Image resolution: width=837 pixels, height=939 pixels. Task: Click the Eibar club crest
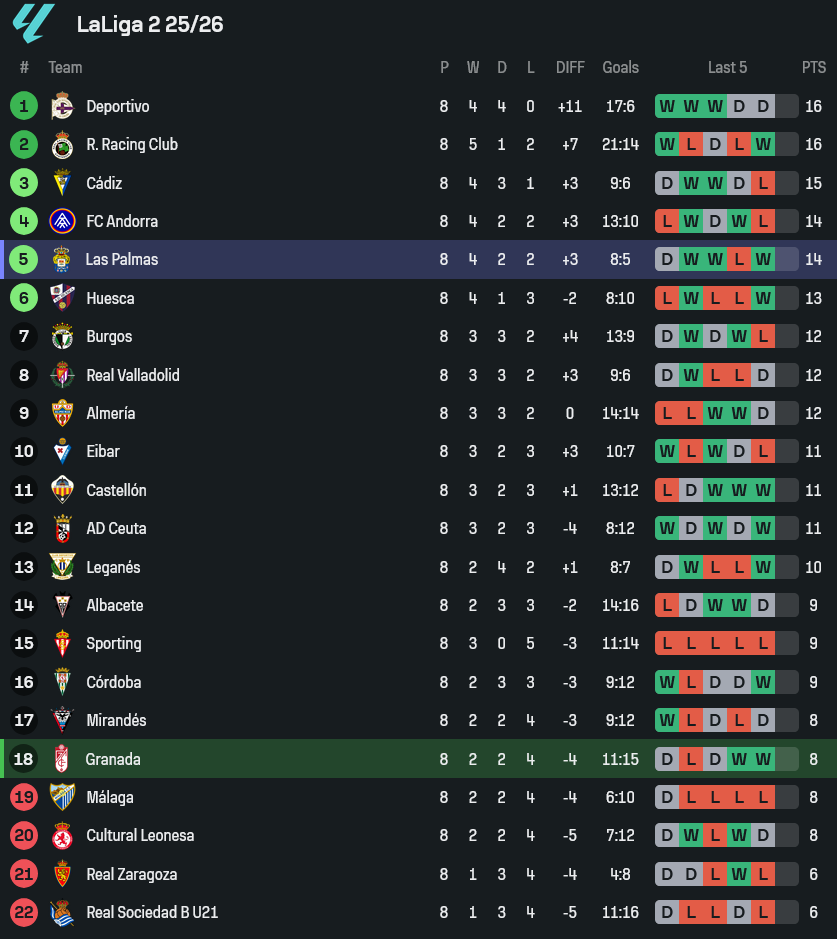tap(63, 452)
